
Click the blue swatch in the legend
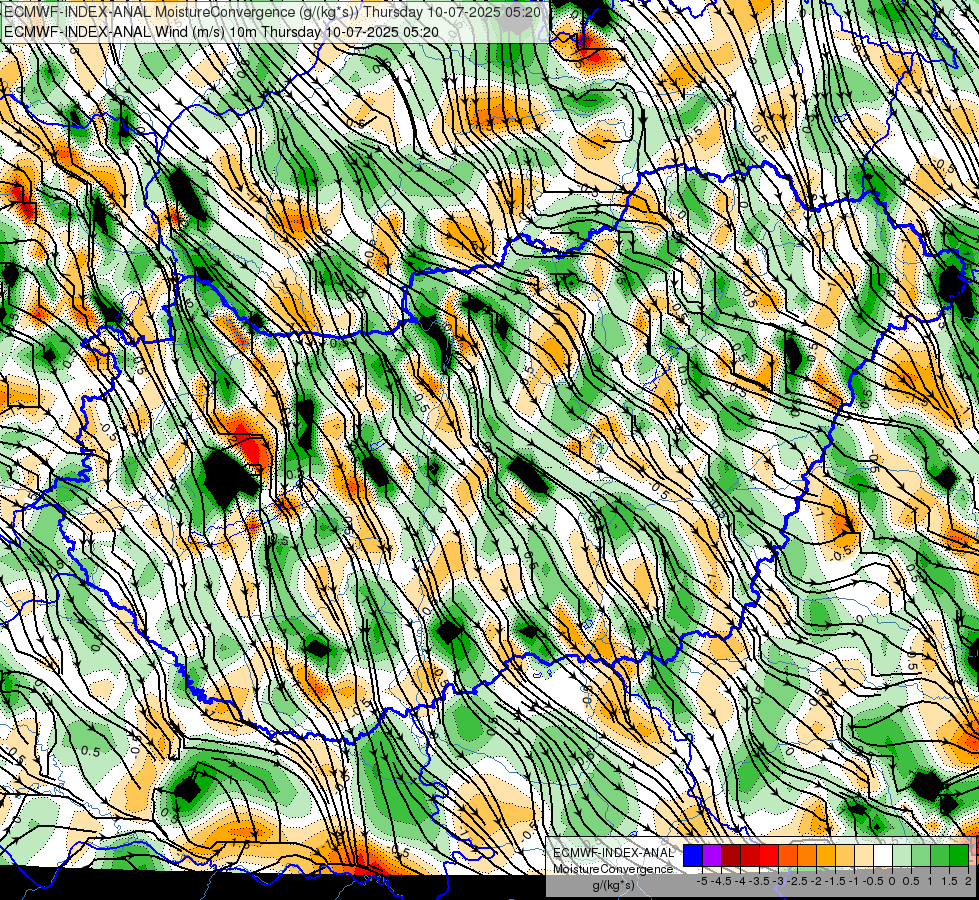(x=693, y=856)
